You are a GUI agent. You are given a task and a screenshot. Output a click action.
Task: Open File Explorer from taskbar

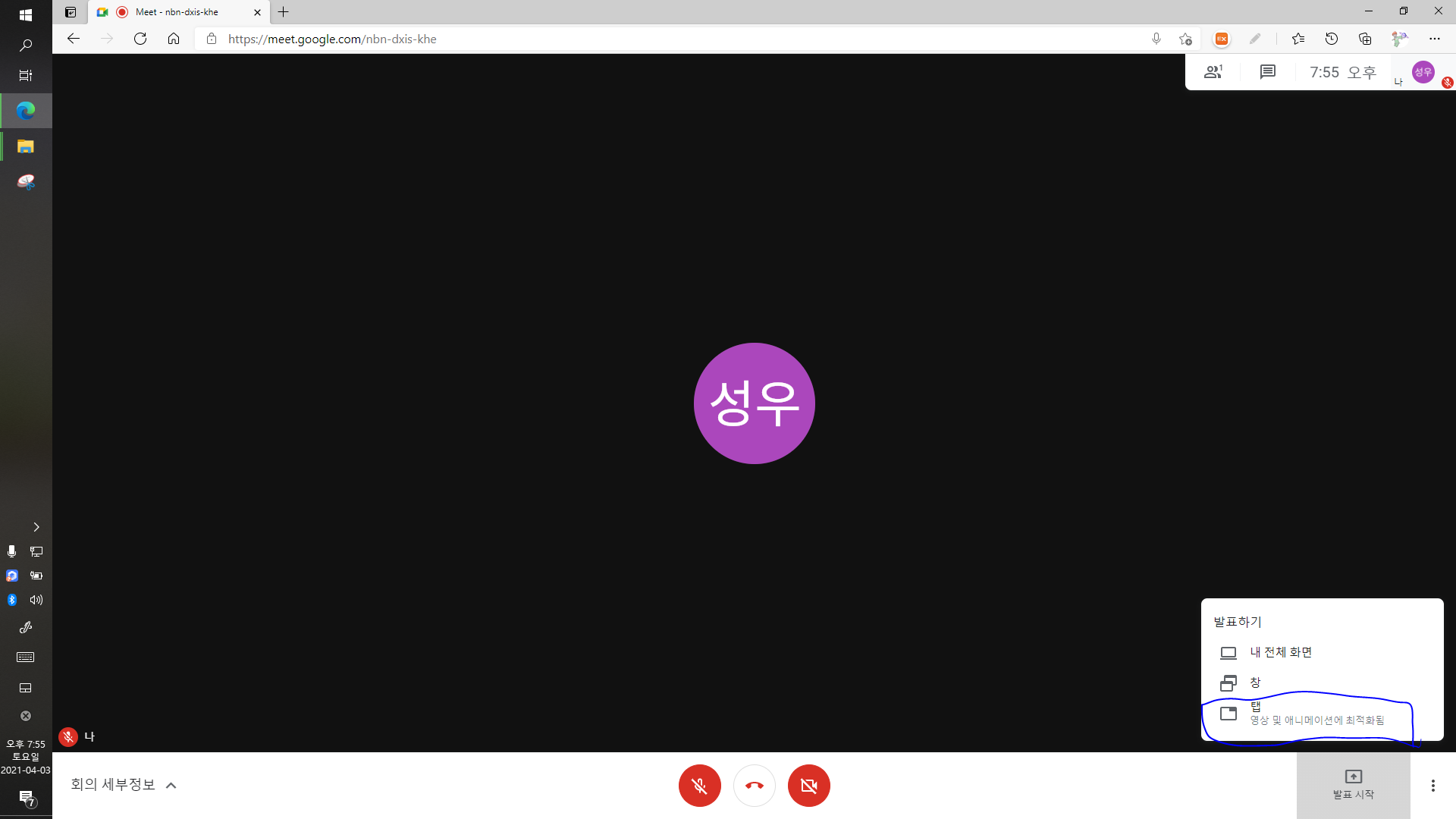click(x=26, y=146)
